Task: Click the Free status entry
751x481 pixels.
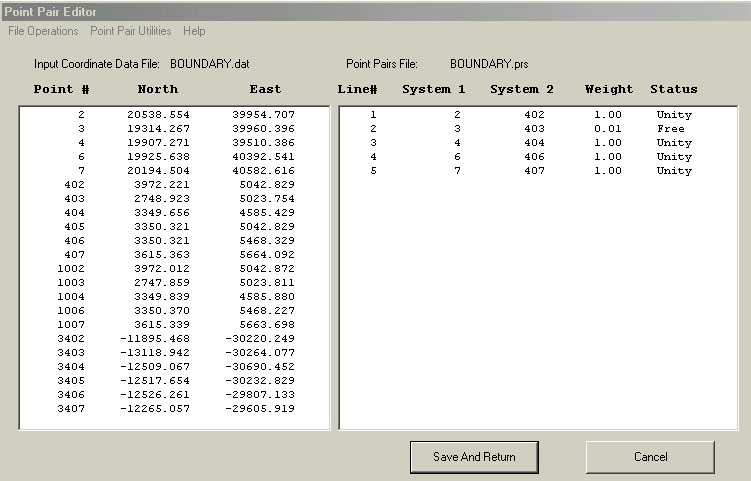Action: [x=670, y=129]
